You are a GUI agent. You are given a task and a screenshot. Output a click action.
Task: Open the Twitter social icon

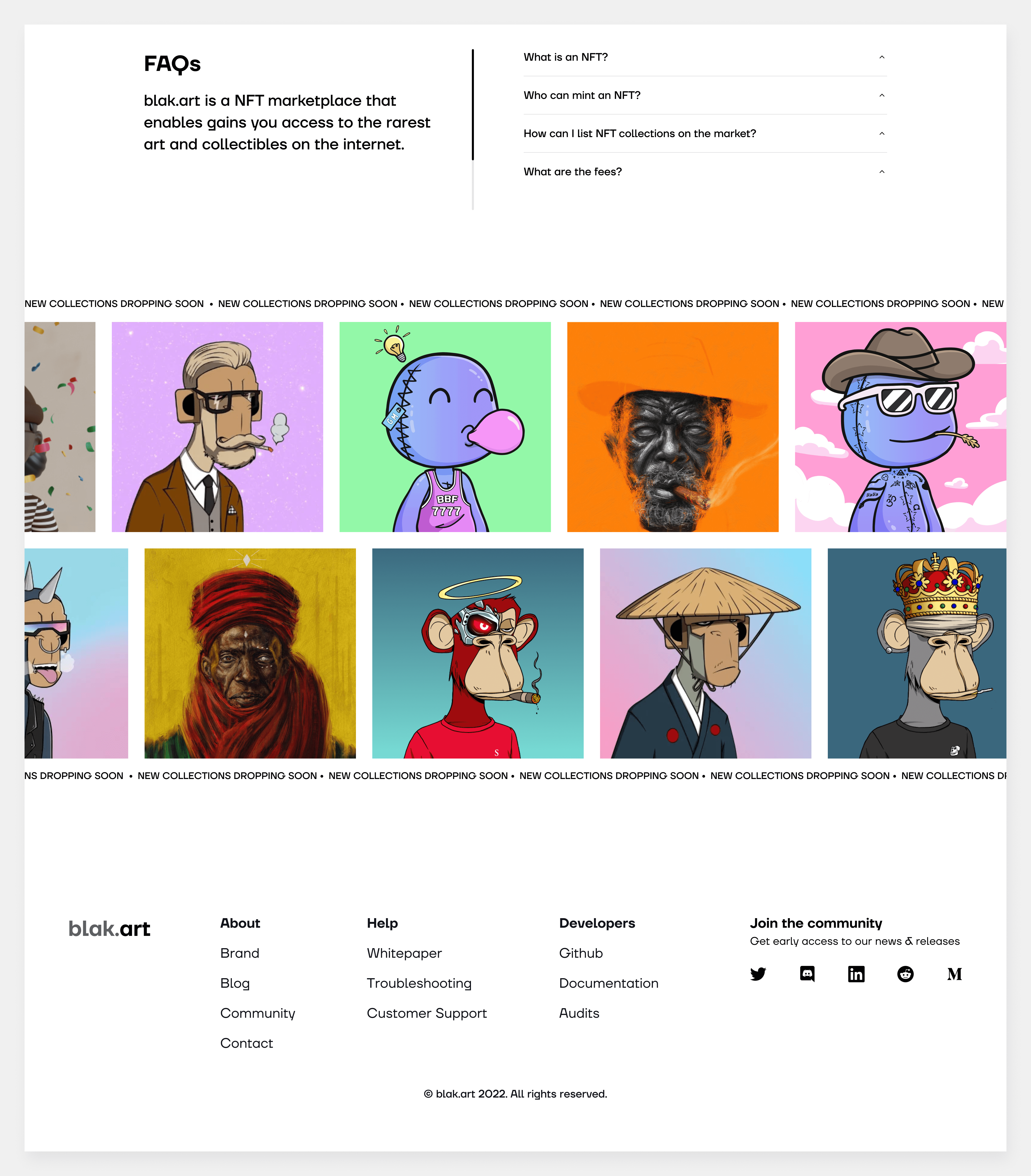click(x=758, y=974)
